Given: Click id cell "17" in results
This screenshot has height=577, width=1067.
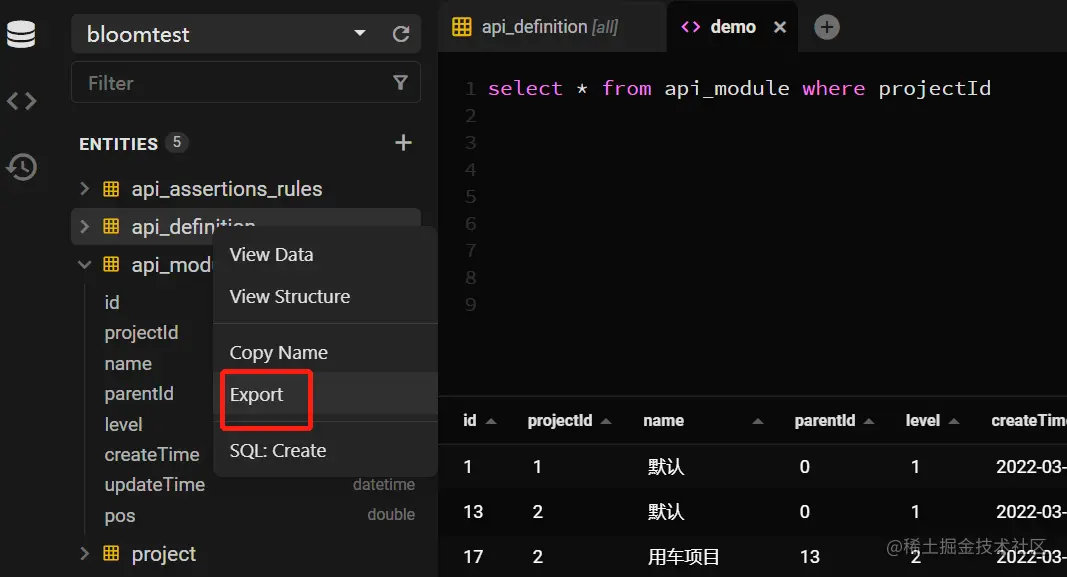Looking at the screenshot, I should (x=473, y=557).
